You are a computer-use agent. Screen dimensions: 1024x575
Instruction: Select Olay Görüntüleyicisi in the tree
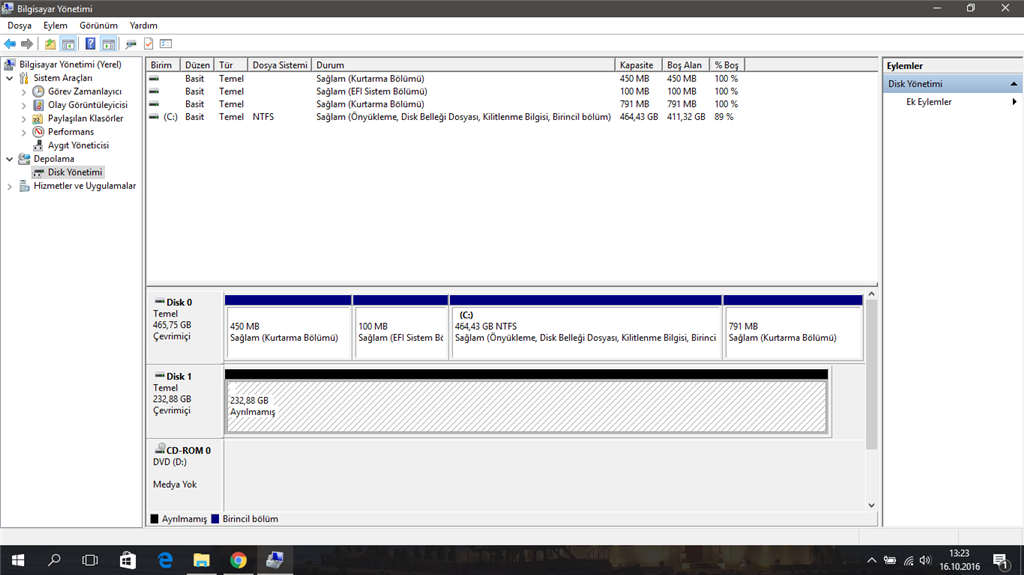pyautogui.click(x=88, y=105)
